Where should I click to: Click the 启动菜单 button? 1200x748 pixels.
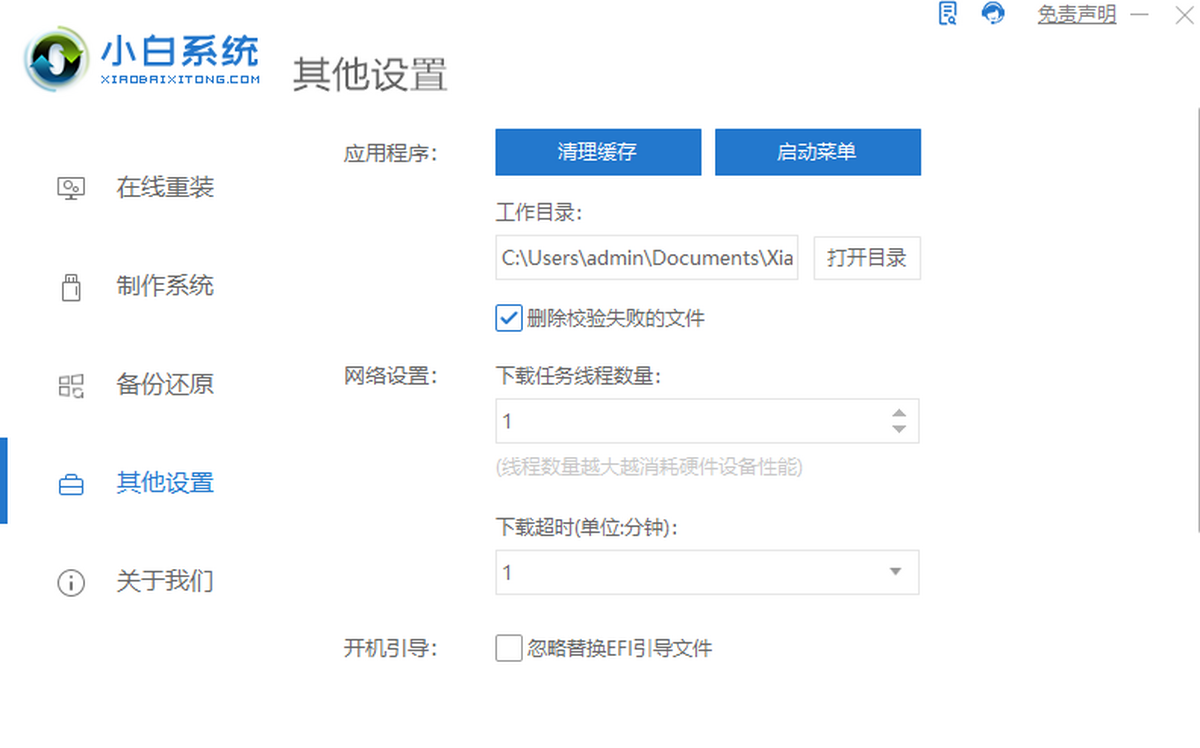818,152
